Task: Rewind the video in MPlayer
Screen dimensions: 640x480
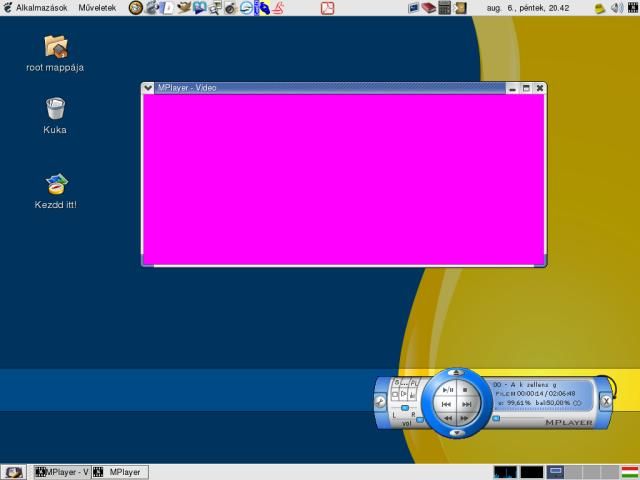Action: coord(448,418)
